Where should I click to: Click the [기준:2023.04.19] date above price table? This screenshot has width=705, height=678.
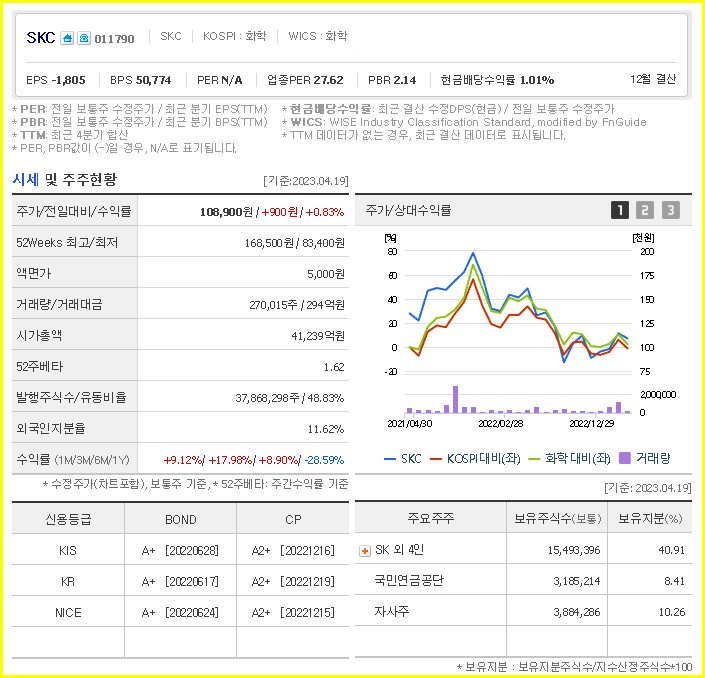coord(306,181)
